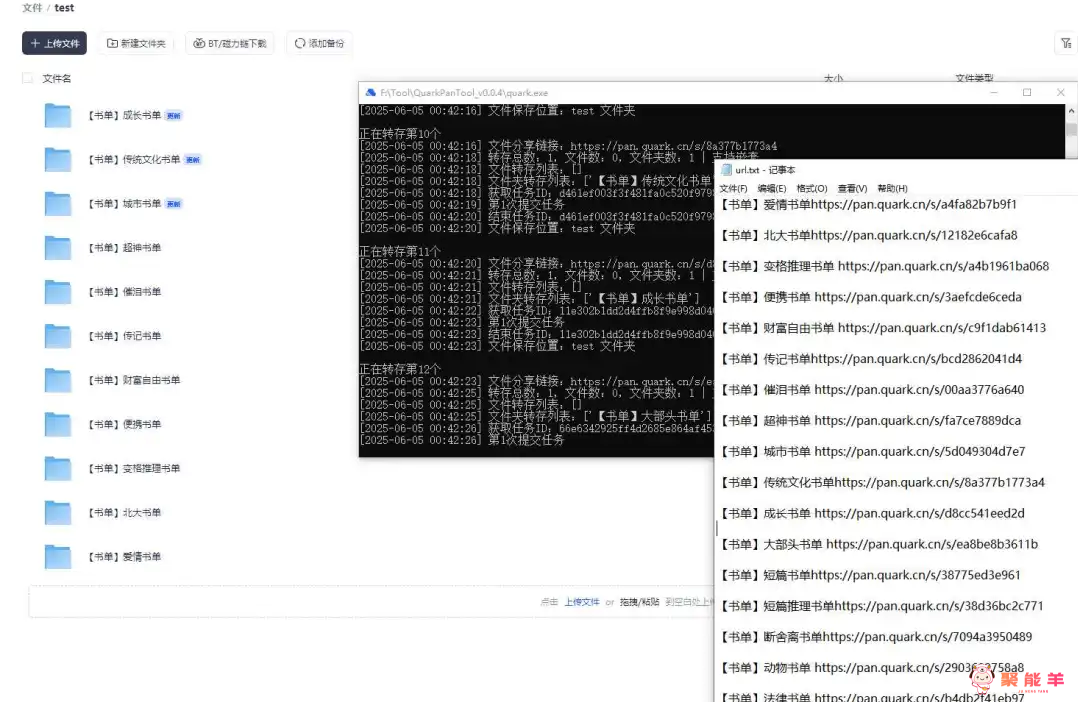Click the 传记书单 line in Notepad

point(871,359)
